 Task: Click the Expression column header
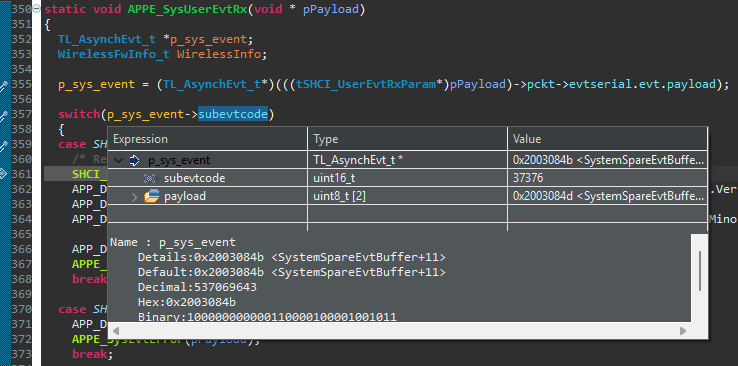(208, 139)
